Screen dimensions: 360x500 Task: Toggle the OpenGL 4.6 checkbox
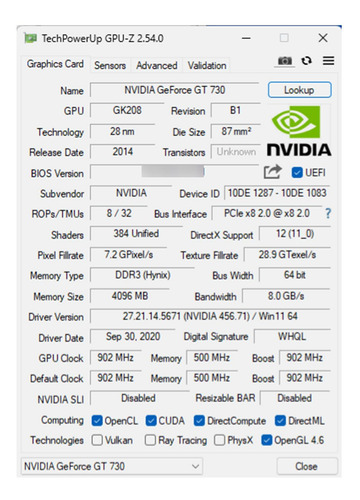(x=267, y=440)
